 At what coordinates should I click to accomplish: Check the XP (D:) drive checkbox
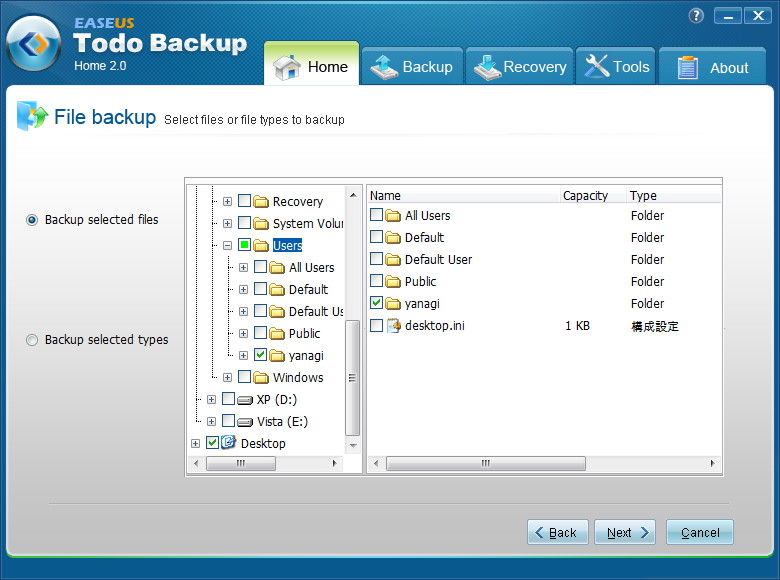click(x=228, y=398)
